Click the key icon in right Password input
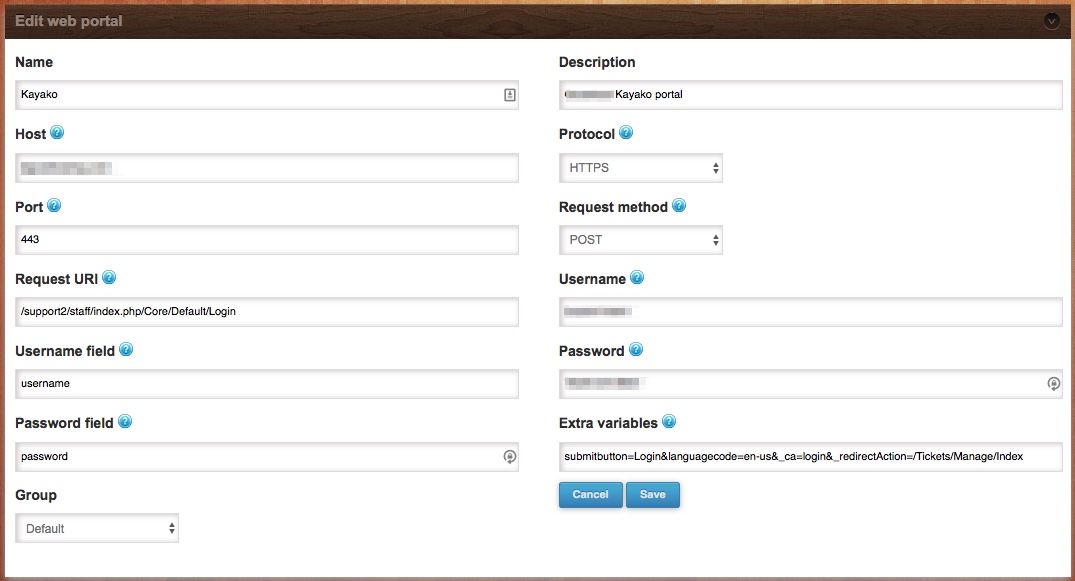The height and width of the screenshot is (581, 1075). pyautogui.click(x=1054, y=383)
